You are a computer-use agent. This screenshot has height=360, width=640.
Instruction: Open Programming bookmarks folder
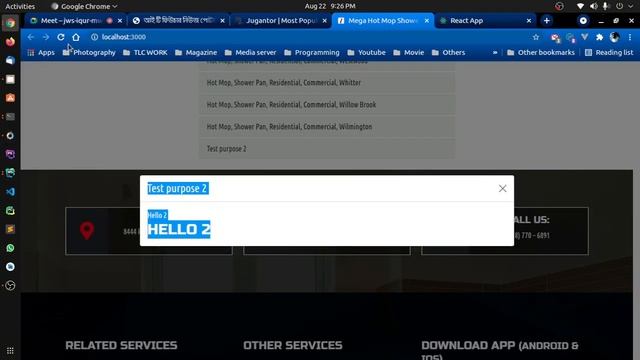[312, 53]
